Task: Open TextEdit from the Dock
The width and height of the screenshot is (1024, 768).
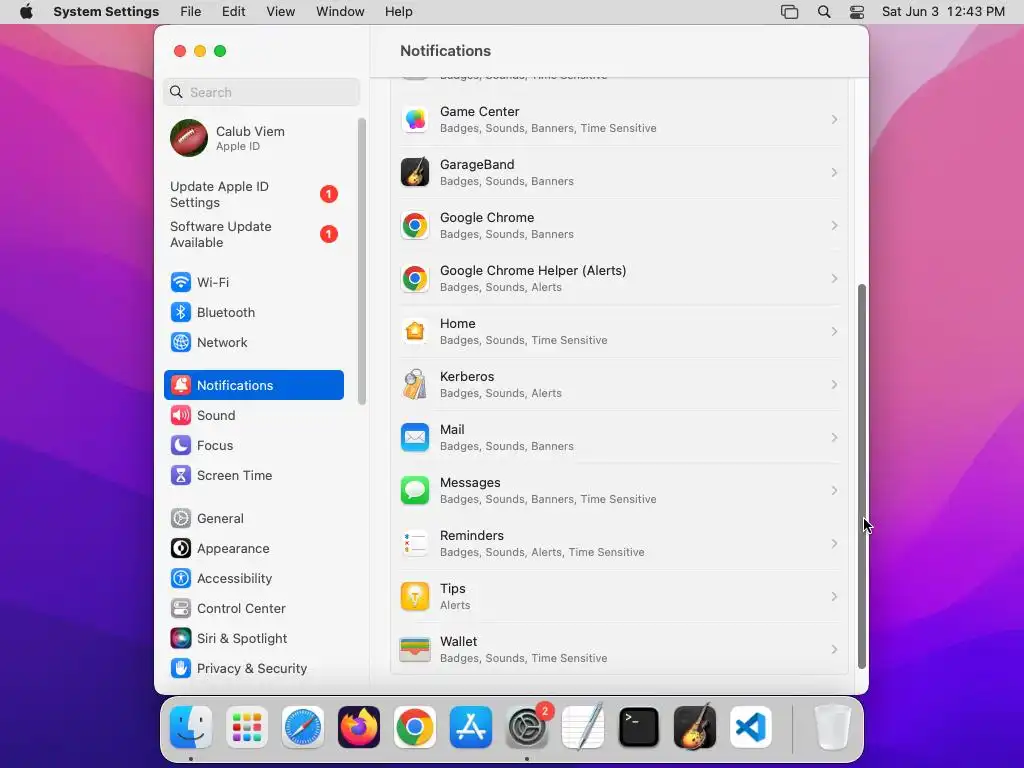Action: (583, 727)
